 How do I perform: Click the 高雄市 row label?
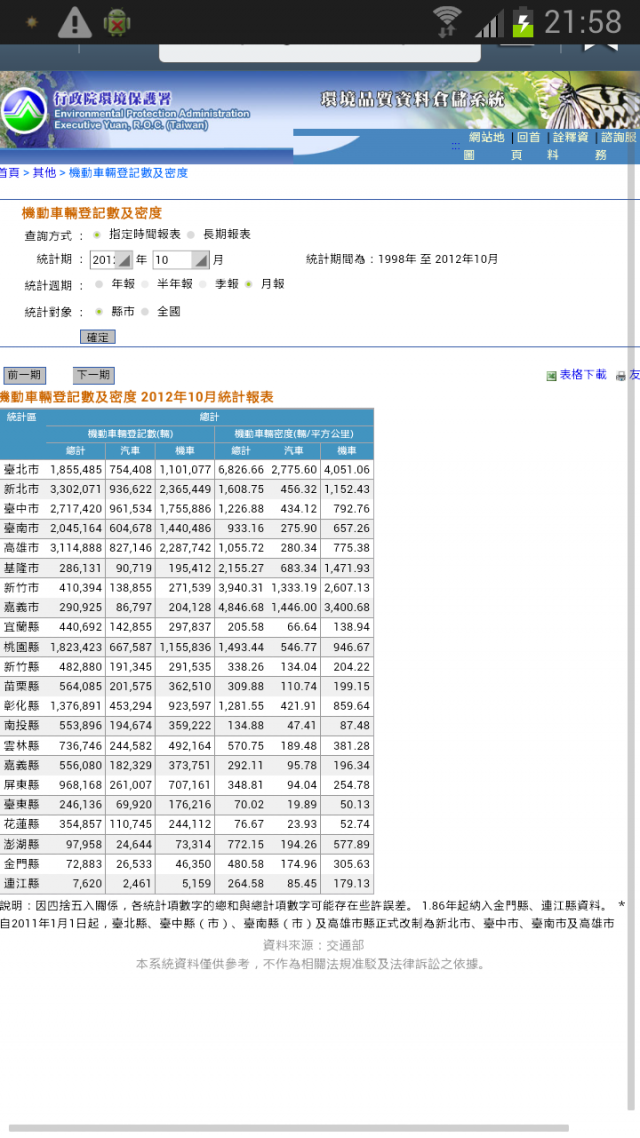pyautogui.click(x=22, y=549)
